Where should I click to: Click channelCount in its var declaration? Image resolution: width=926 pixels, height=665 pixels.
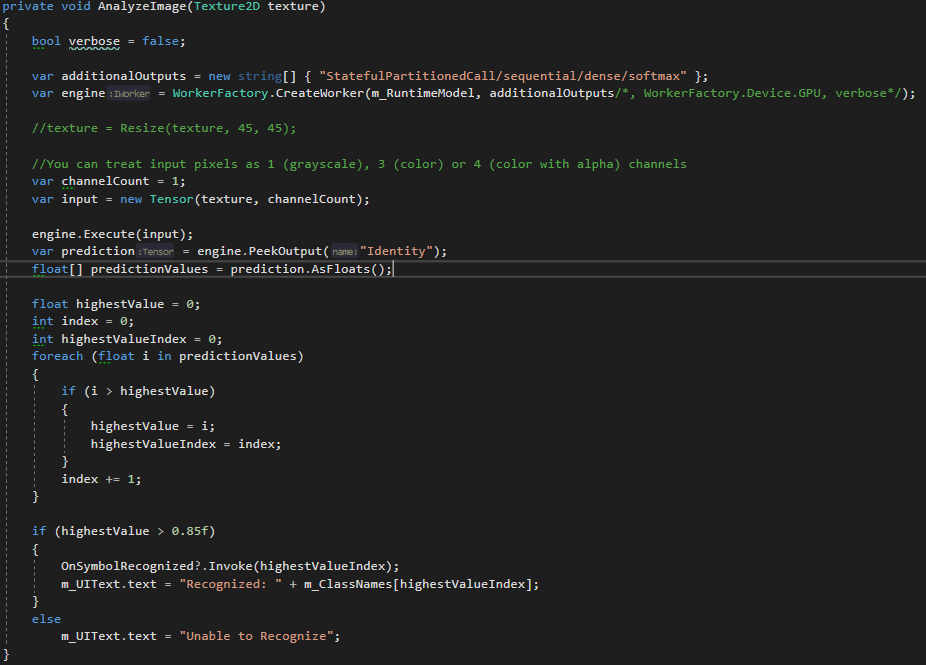(x=105, y=181)
